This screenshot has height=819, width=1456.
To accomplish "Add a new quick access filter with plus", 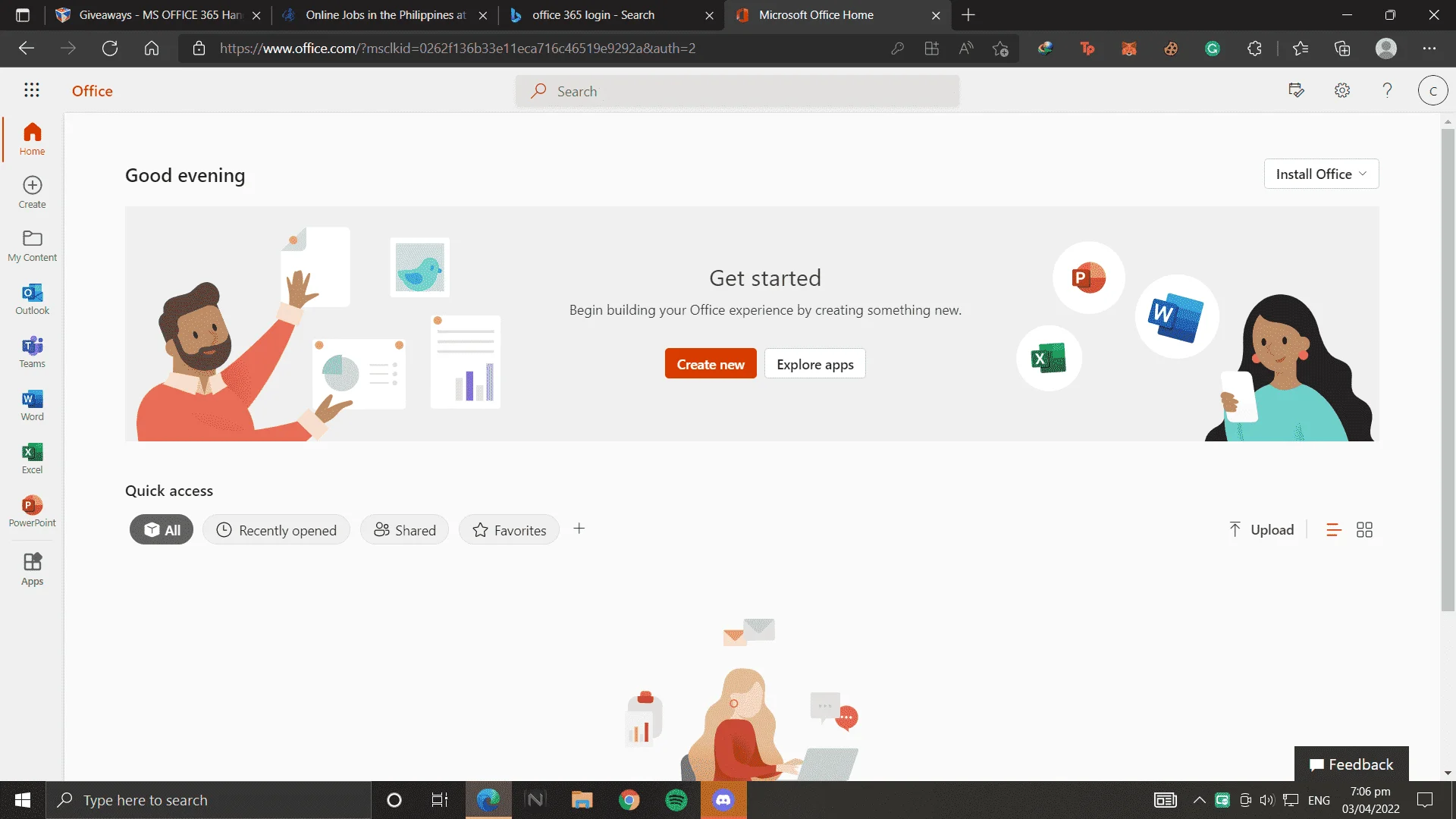I will [579, 529].
